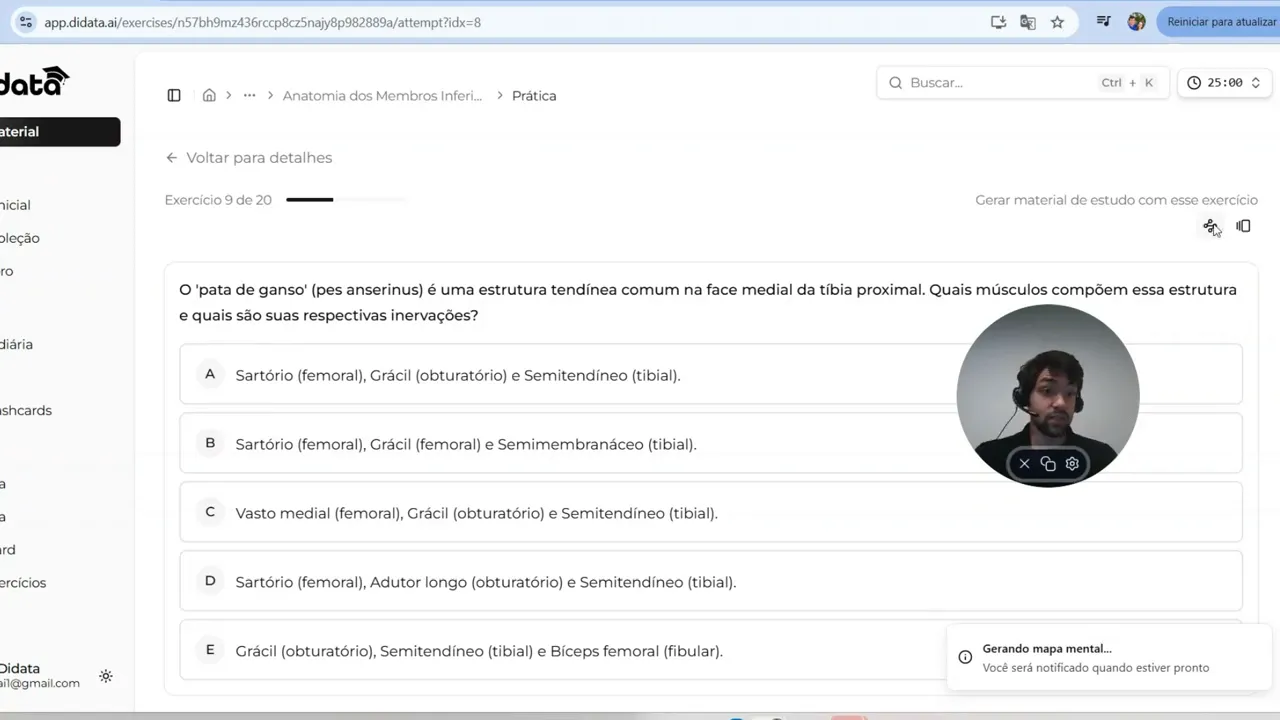Adjust timer with the up-down stepper arrows
This screenshot has height=720, width=1280.
(1255, 83)
